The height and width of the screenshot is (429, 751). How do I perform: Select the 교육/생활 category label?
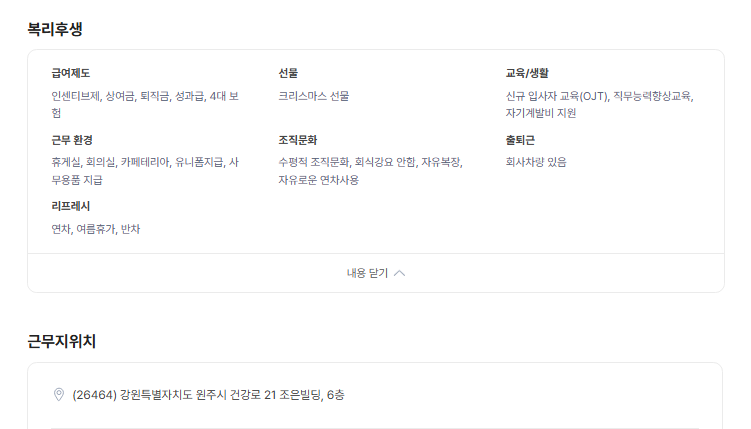(x=527, y=73)
